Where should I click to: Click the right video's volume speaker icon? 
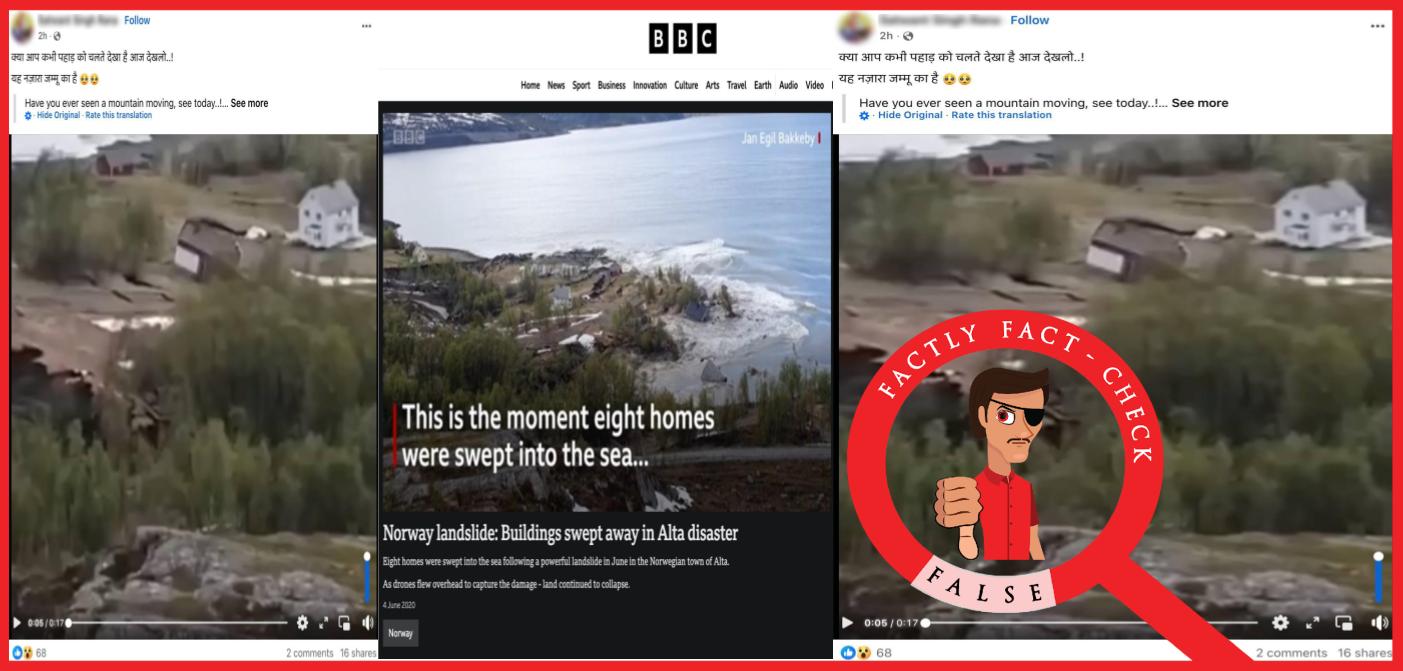[1380, 623]
